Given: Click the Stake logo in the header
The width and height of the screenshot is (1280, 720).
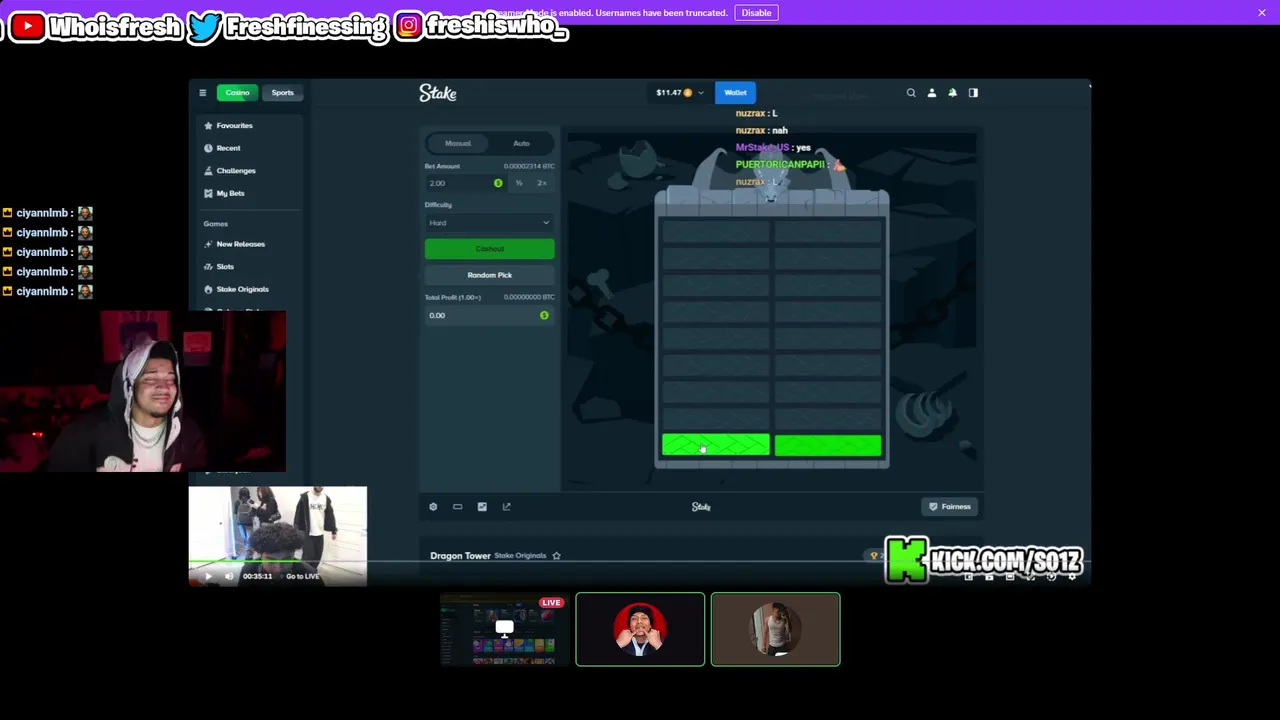Looking at the screenshot, I should click(x=438, y=93).
